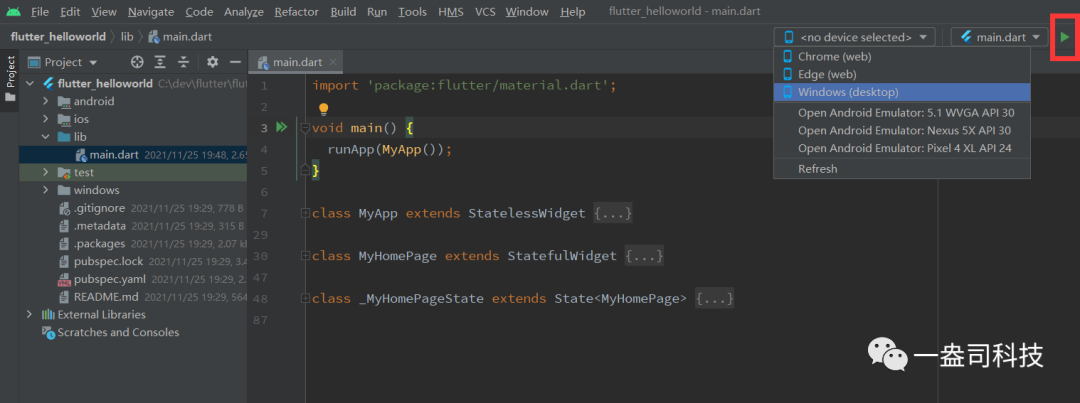1080x403 pixels.
Task: Click the green Run arrow in toolbar
Action: tap(1065, 37)
